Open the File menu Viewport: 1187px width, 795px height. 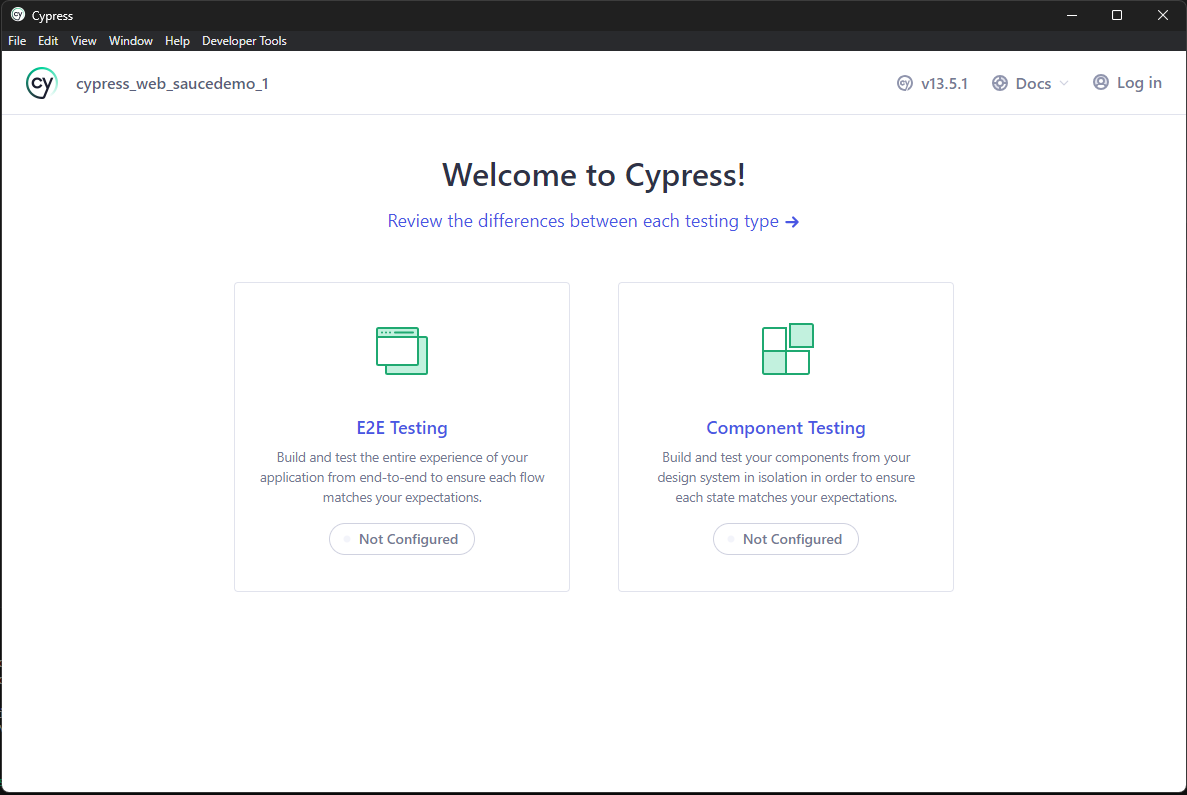point(16,40)
